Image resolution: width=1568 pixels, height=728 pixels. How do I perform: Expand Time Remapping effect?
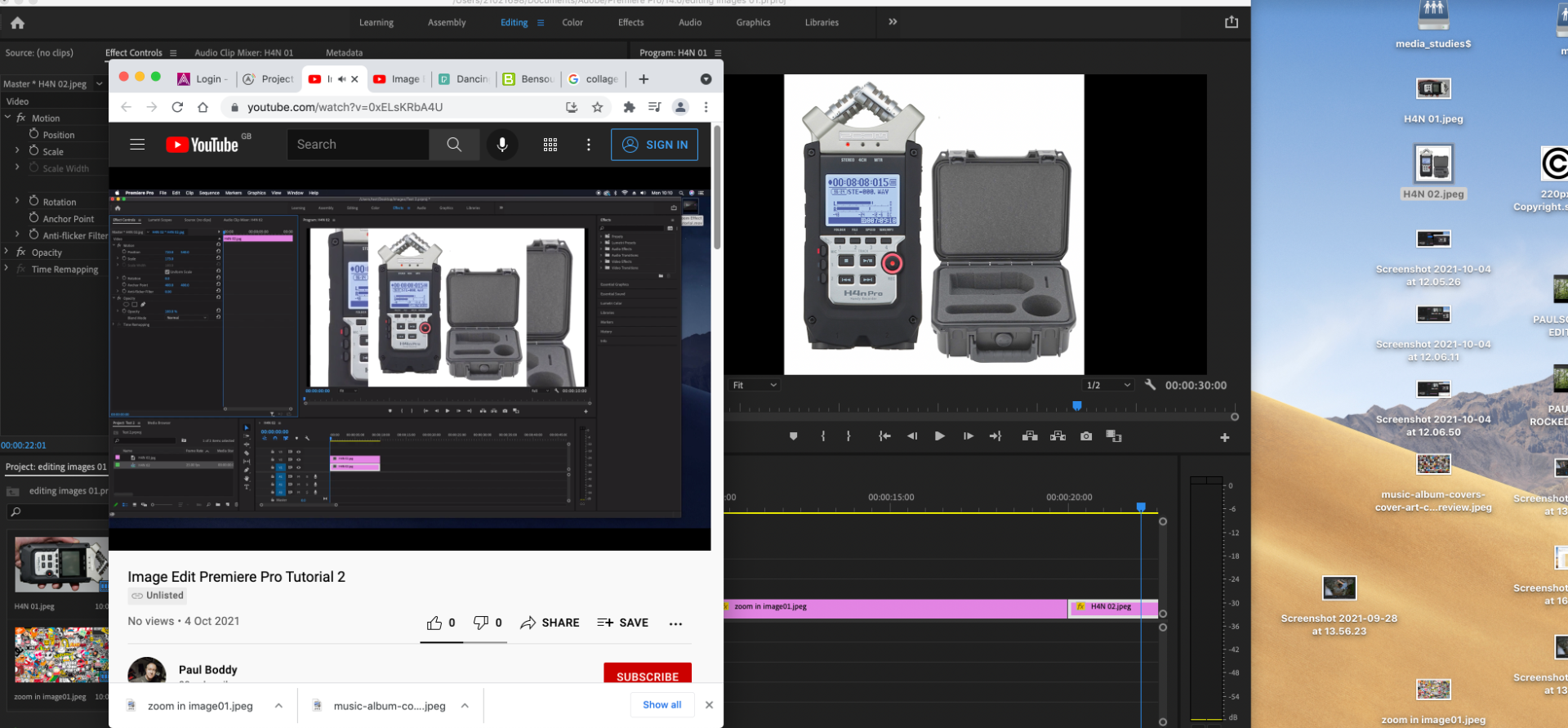click(7, 269)
